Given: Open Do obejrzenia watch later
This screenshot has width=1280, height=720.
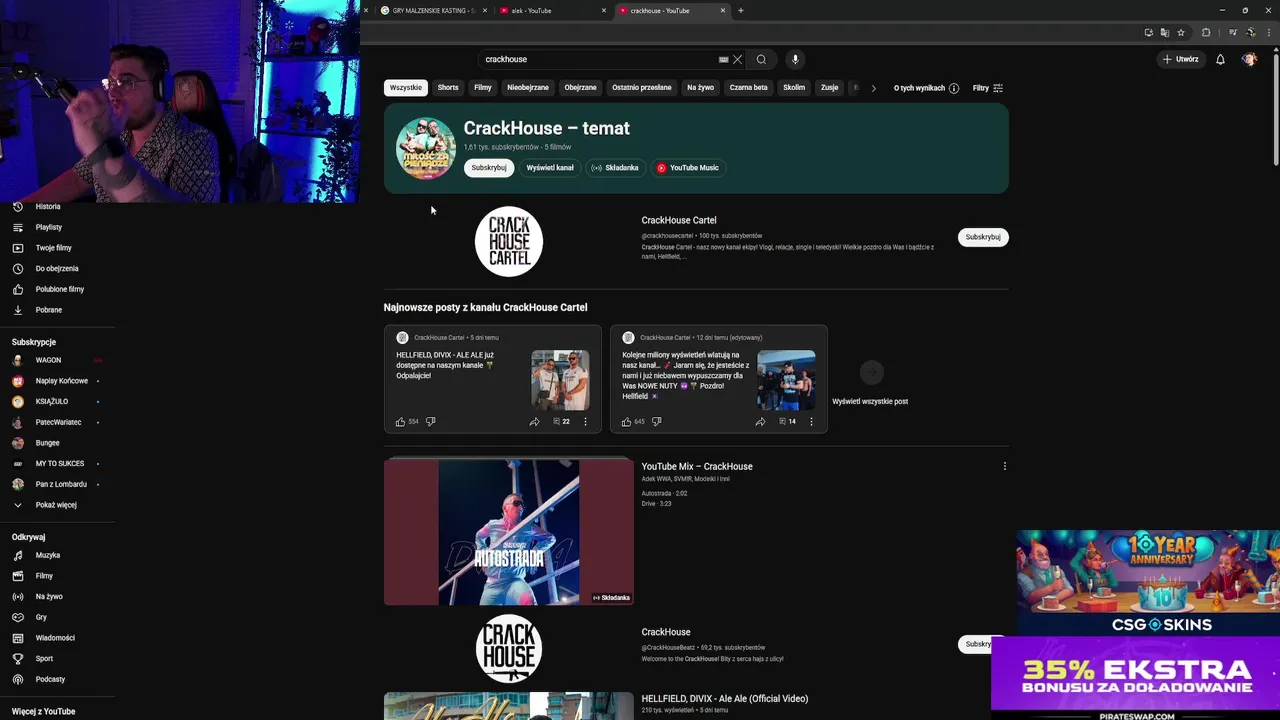Looking at the screenshot, I should coord(57,268).
